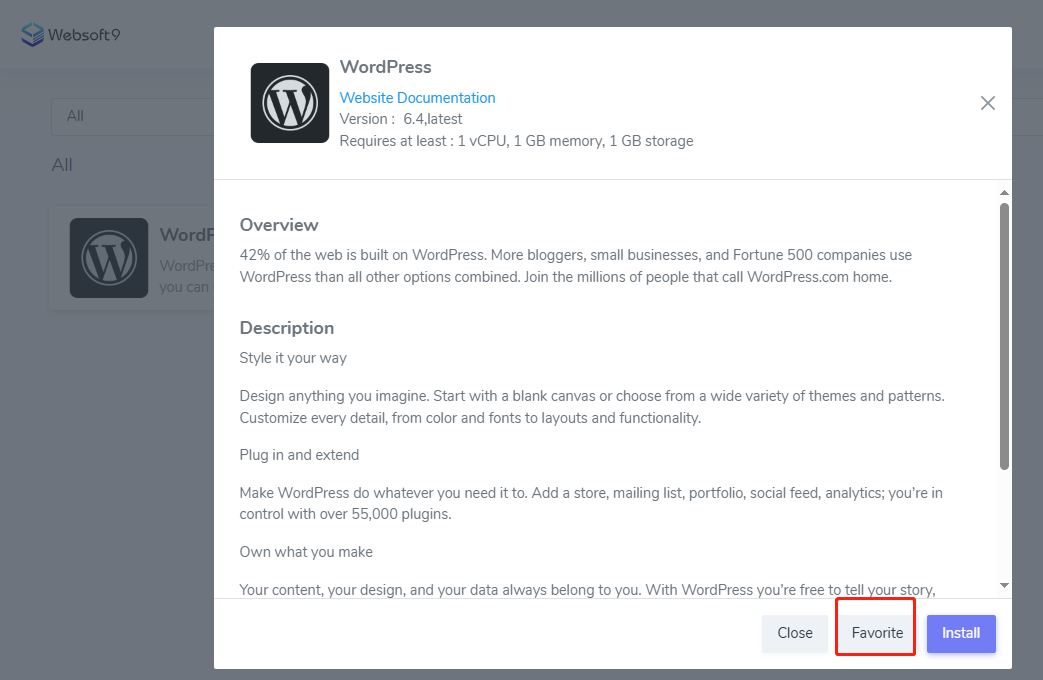Click the WordPress title in the dialog
1043x680 pixels.
(386, 67)
